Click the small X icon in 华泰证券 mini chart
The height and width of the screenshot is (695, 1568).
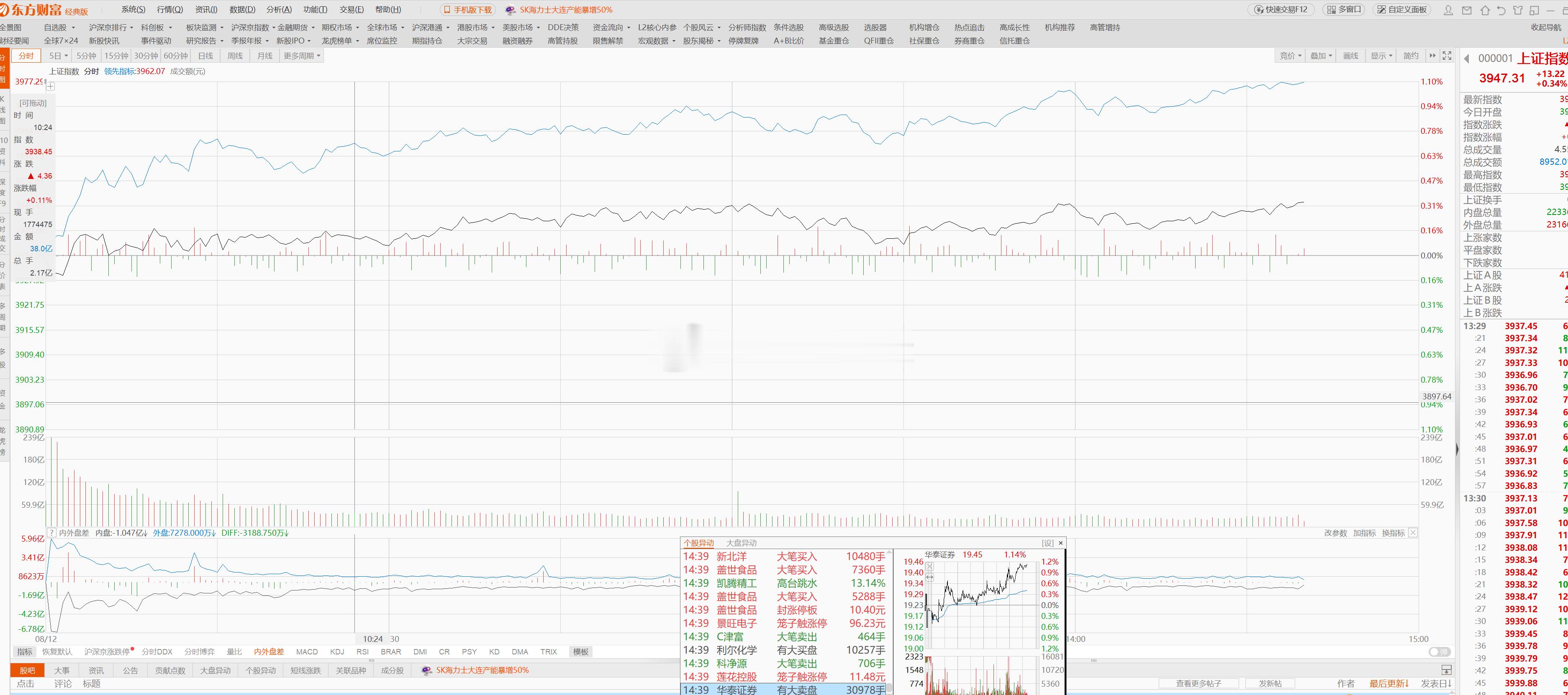(929, 566)
